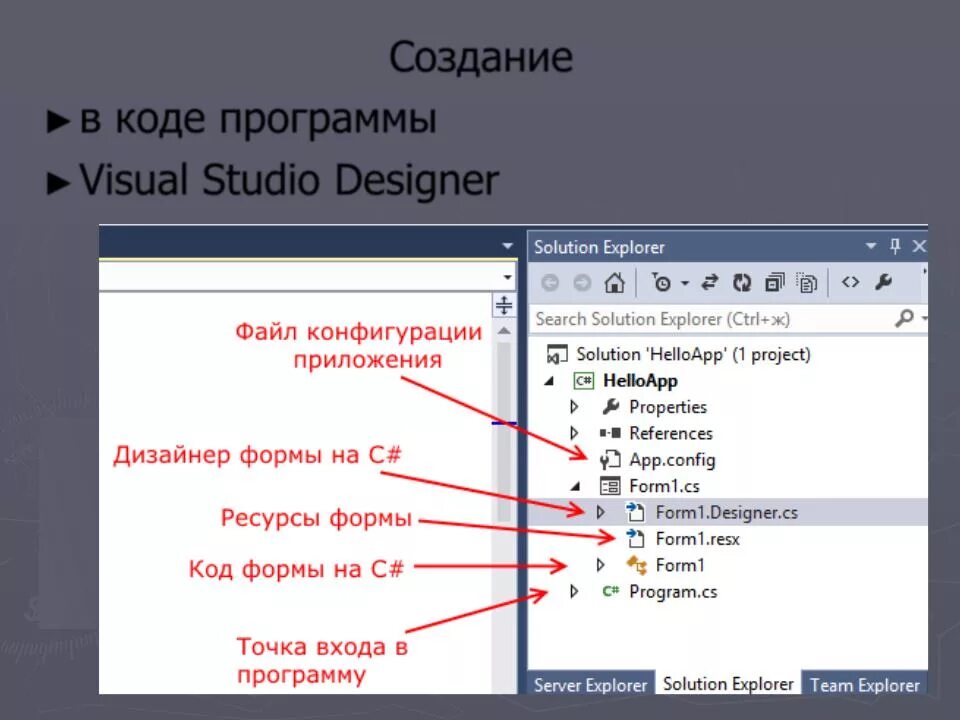The width and height of the screenshot is (960, 720).
Task: Expand the Program.cs node
Action: pyautogui.click(x=574, y=591)
